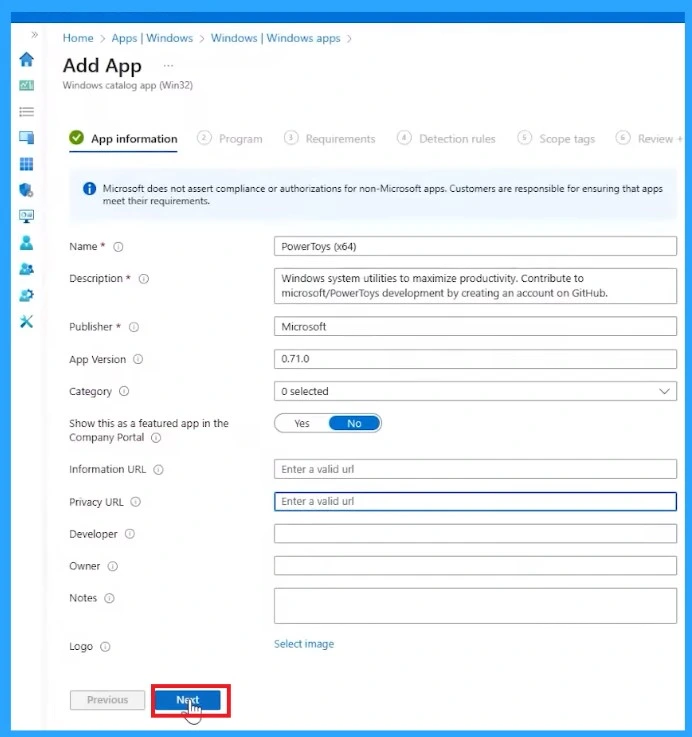This screenshot has width=692, height=737.
Task: Open All services list icon
Action: click(x=26, y=111)
